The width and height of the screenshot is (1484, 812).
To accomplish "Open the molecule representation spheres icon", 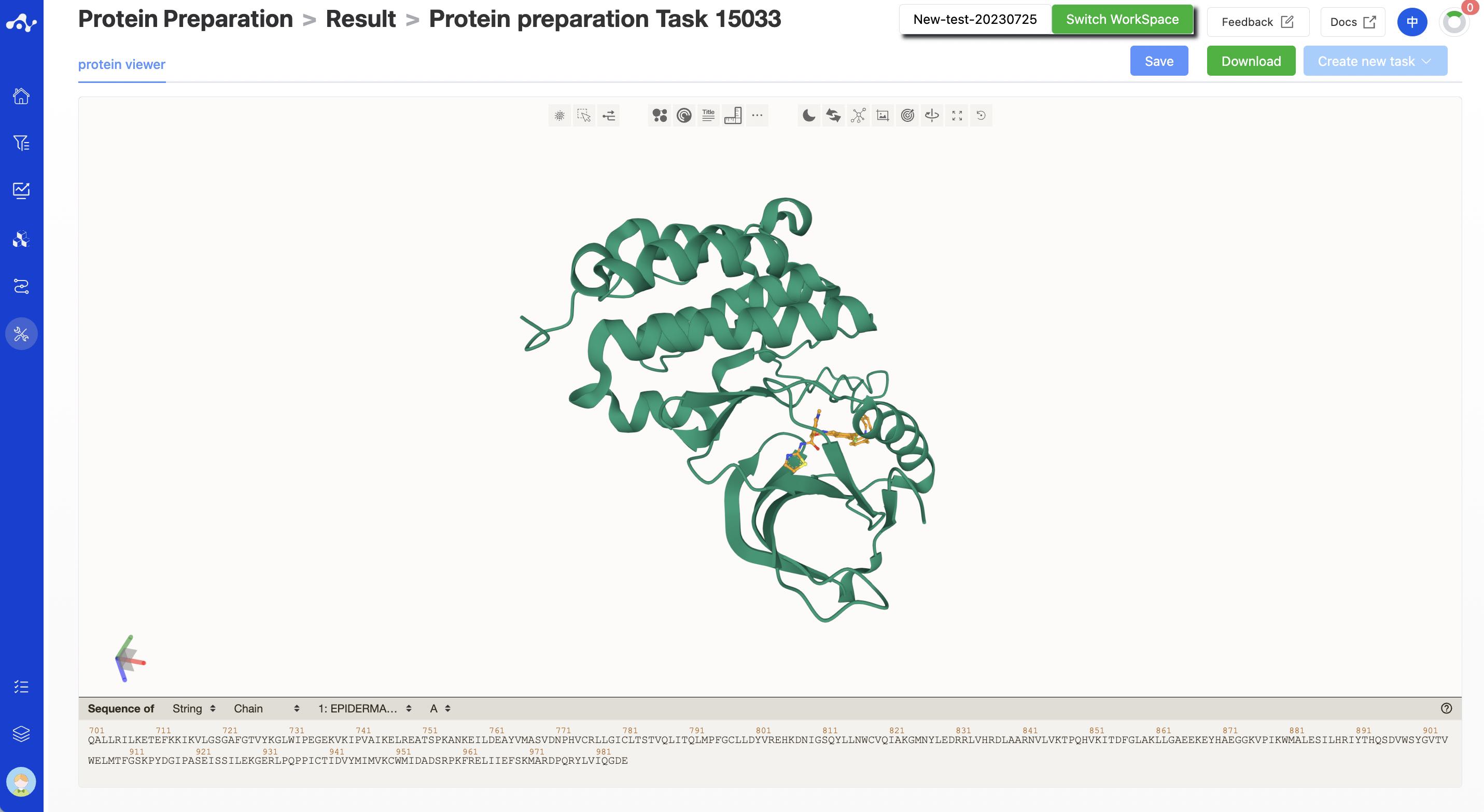I will [660, 116].
